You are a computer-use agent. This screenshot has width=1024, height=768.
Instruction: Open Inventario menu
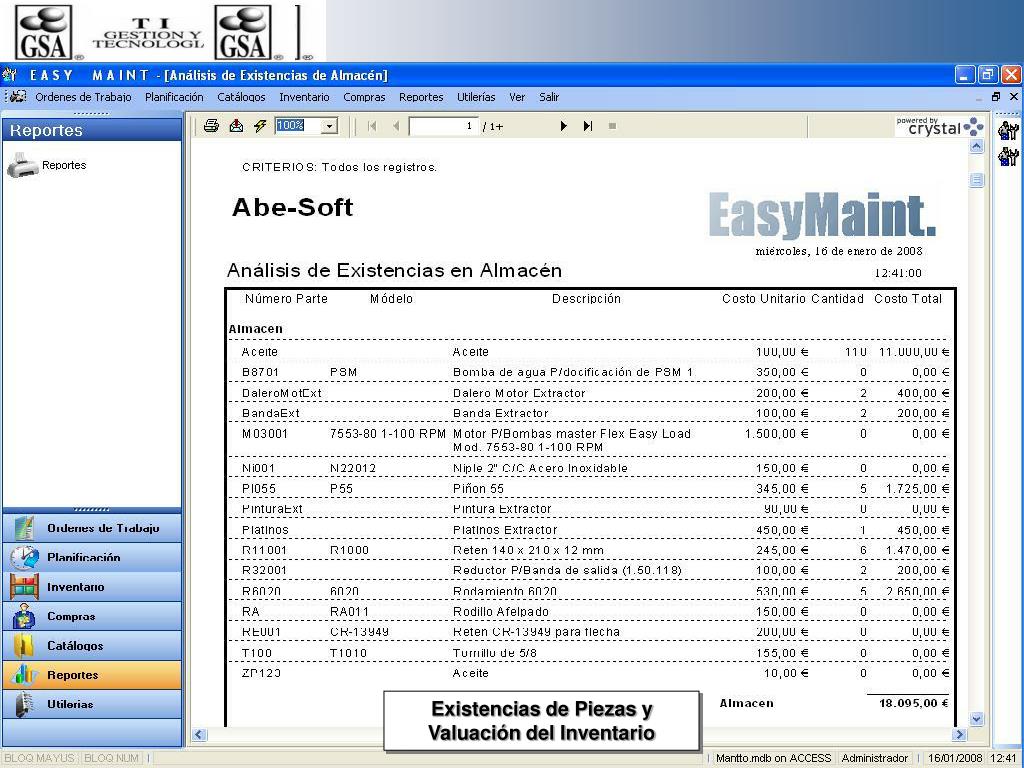304,97
